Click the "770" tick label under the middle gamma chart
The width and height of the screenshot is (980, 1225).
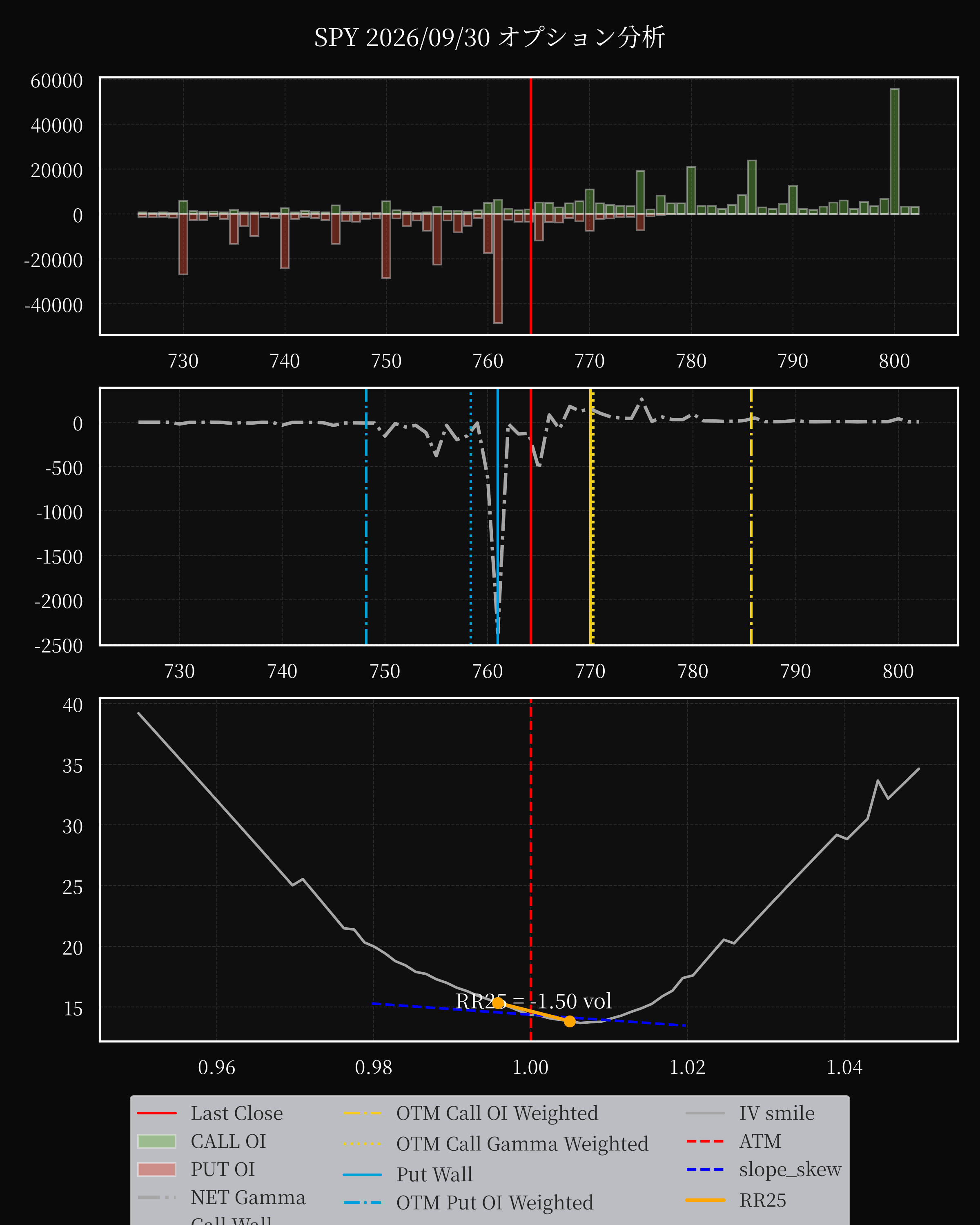(590, 671)
